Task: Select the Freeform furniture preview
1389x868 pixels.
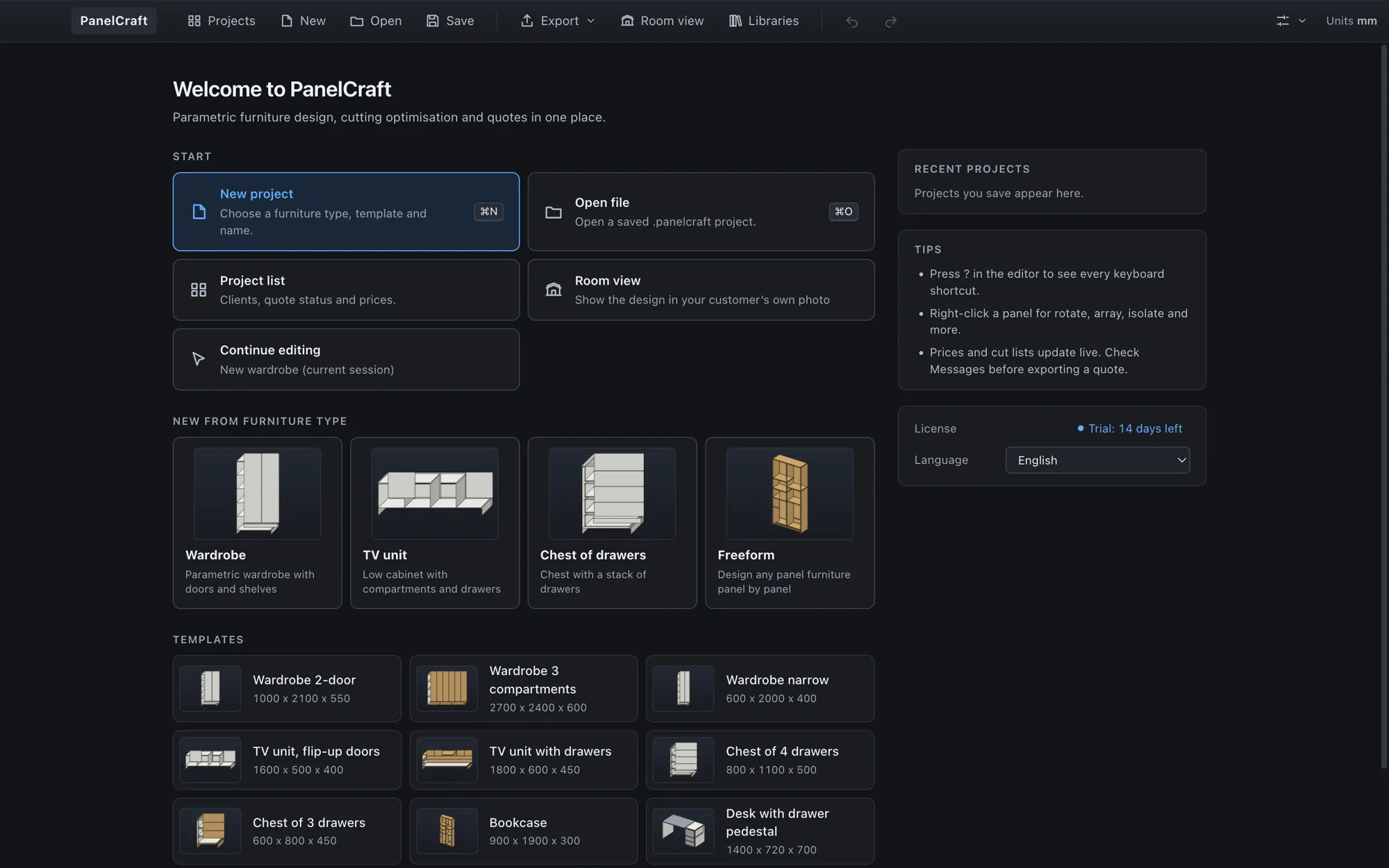Action: 790,493
